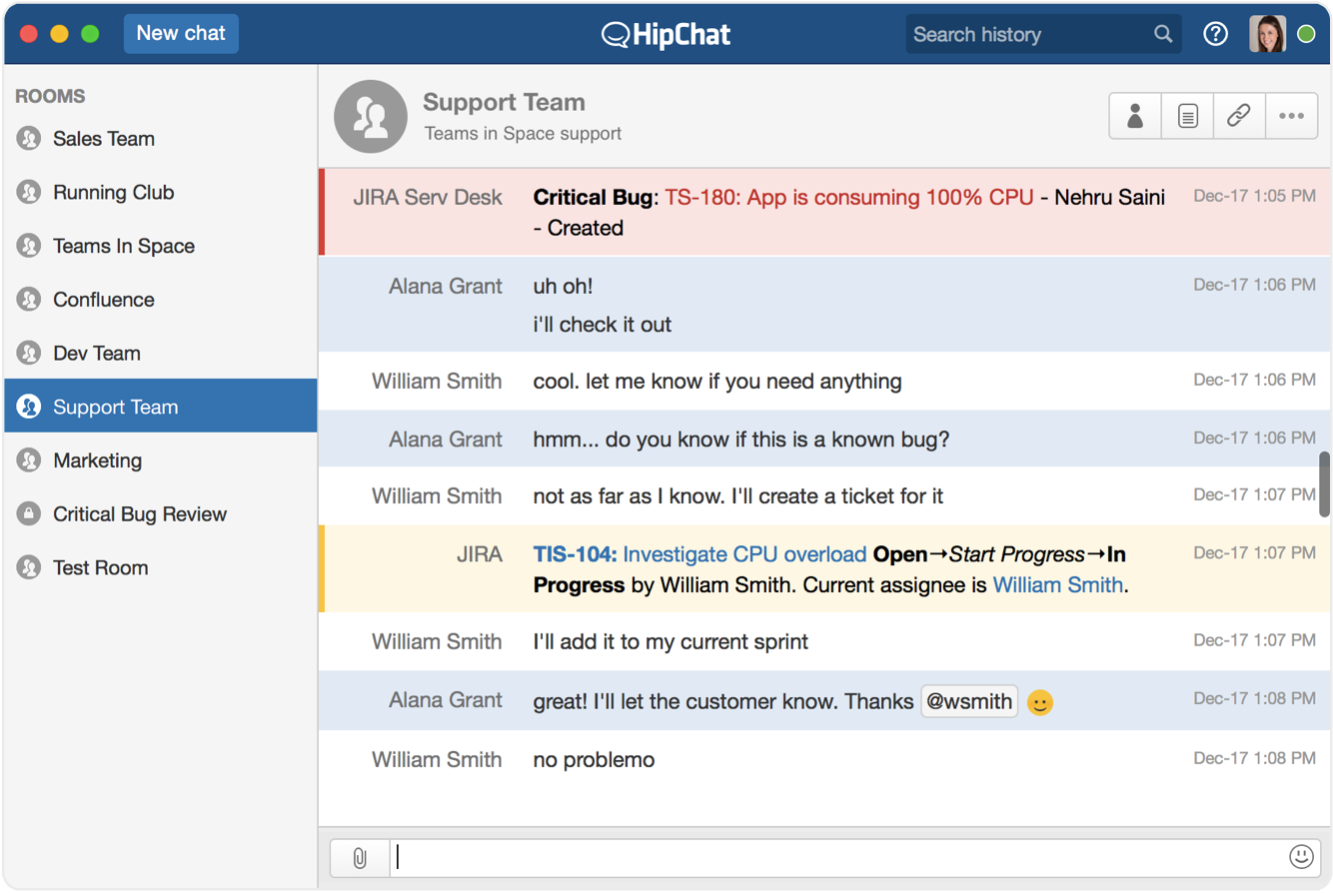Click the 'I'll add it to my current sprint' message

point(671,642)
